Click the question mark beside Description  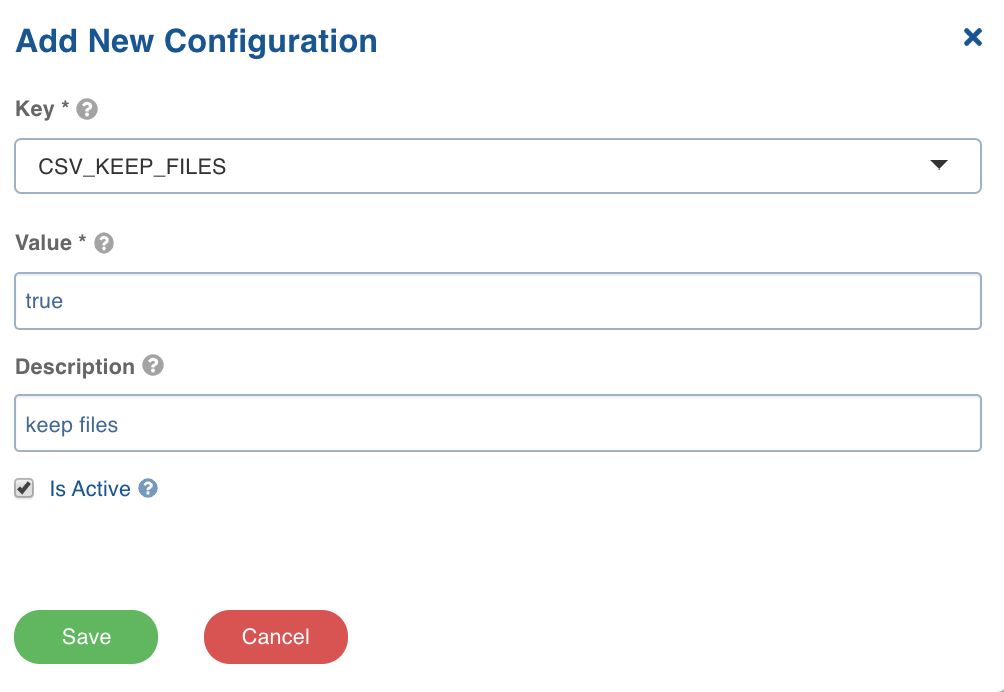click(x=153, y=366)
